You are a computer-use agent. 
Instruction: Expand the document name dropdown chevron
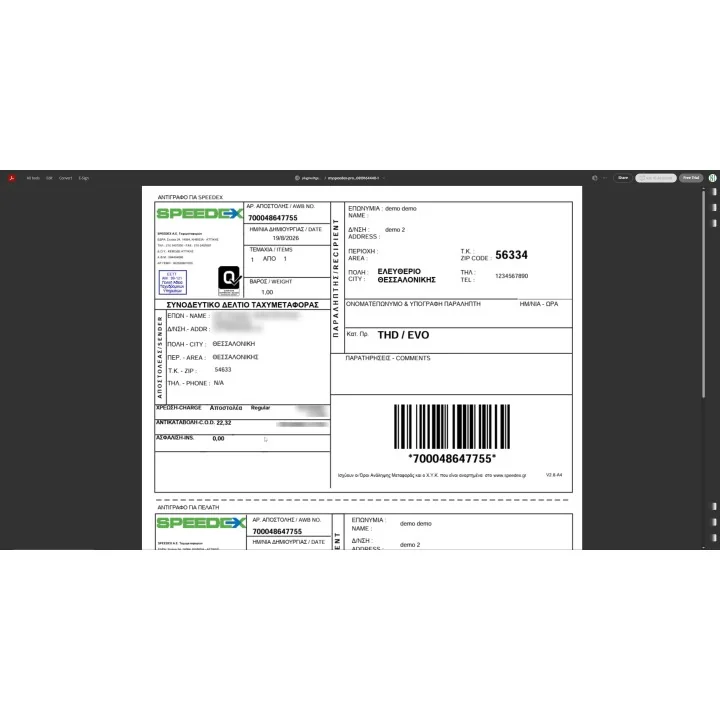(383, 178)
